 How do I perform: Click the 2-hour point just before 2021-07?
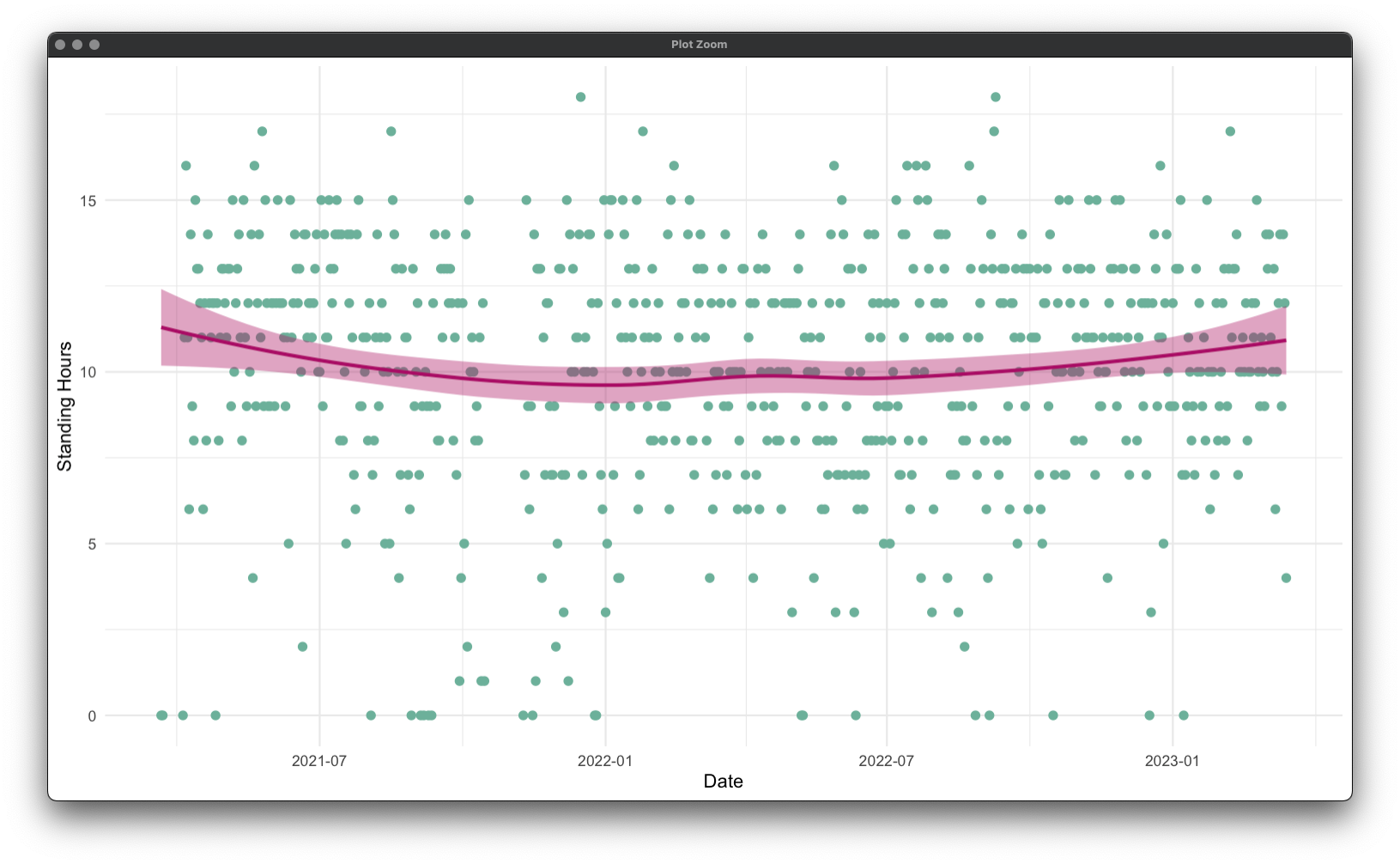pyautogui.click(x=302, y=647)
